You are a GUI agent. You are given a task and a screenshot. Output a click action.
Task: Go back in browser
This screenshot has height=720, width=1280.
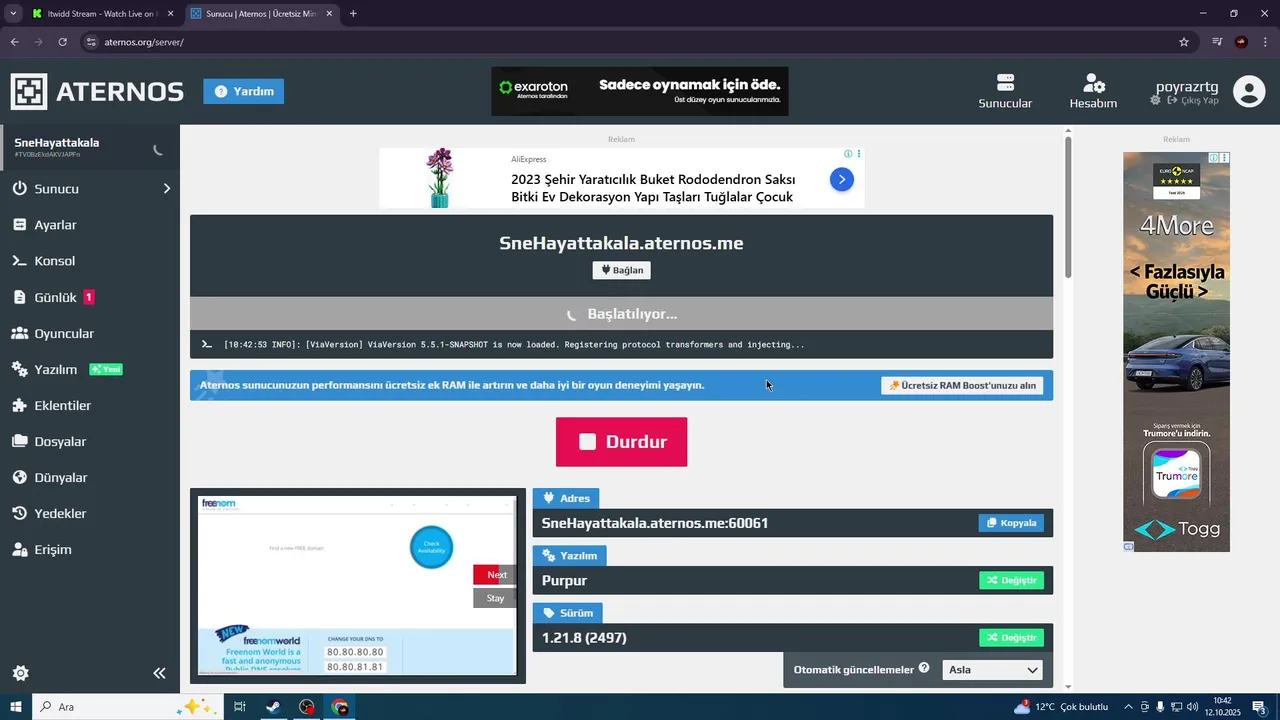click(x=14, y=42)
